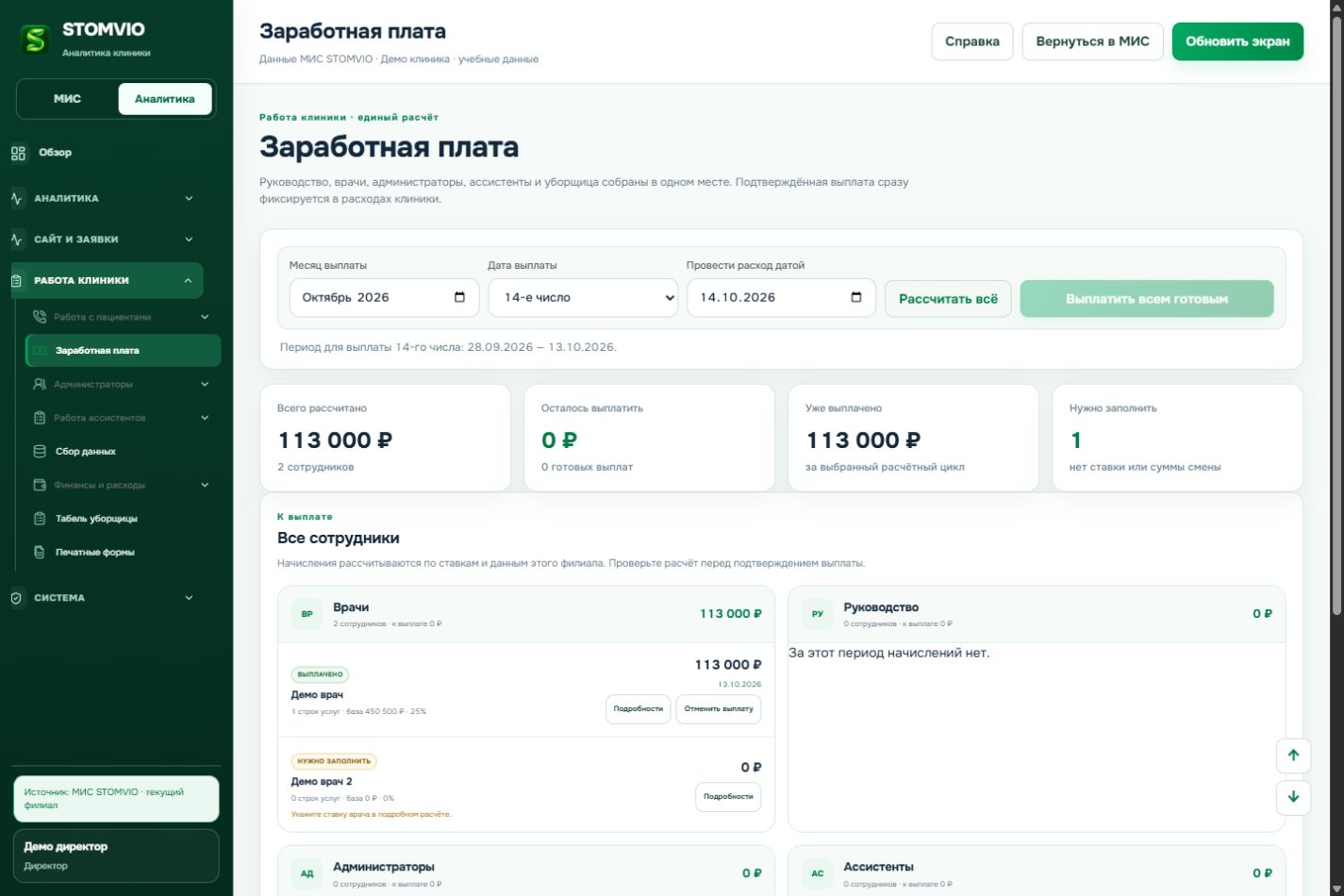Switch to Аналитика mode

[x=165, y=99]
